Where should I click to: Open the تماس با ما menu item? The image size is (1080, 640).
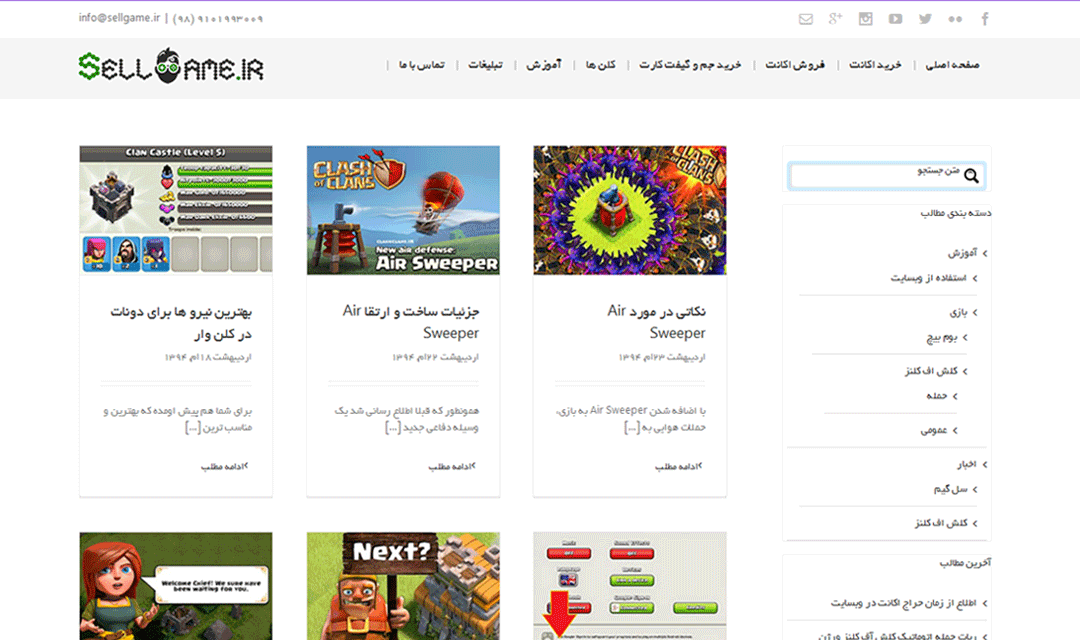[x=422, y=65]
